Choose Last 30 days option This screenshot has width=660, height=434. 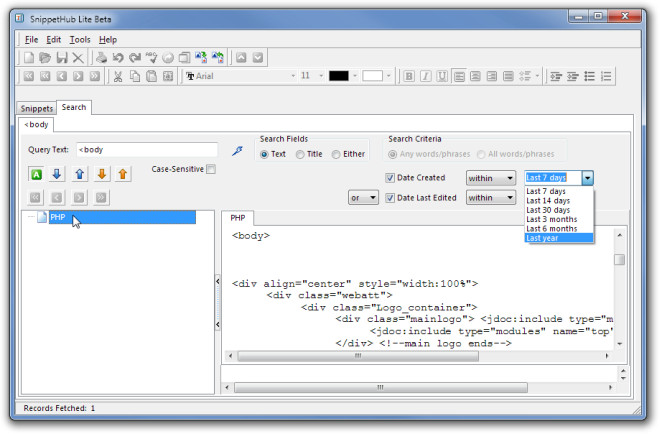[x=559, y=210]
